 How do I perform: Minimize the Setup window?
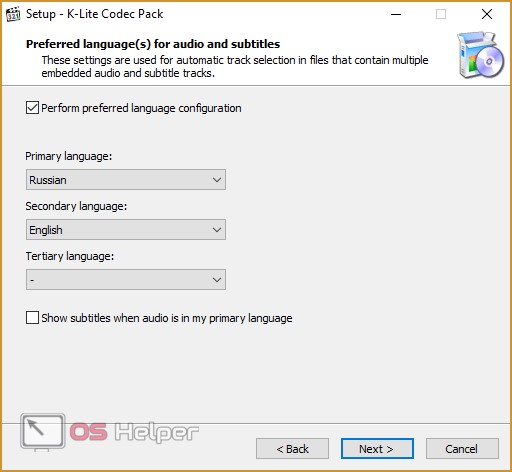(396, 14)
